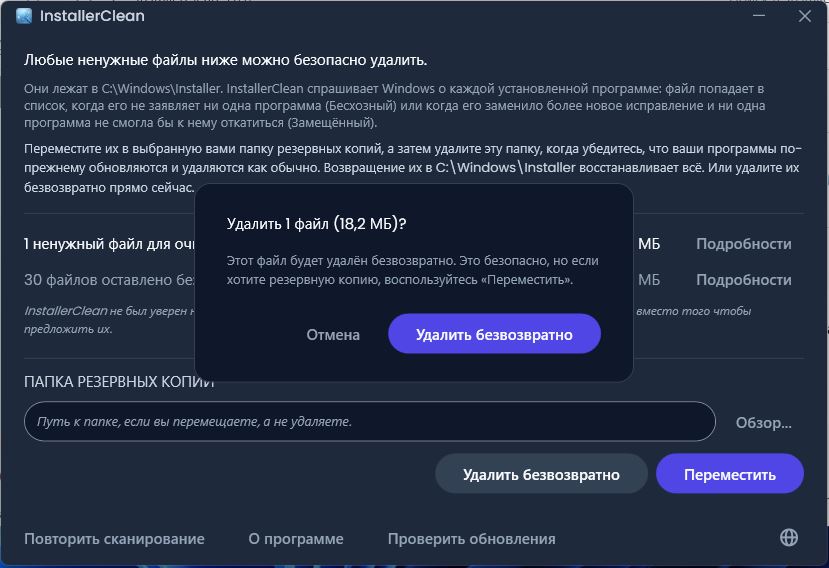Minimize the InstallerClean window

coord(759,16)
